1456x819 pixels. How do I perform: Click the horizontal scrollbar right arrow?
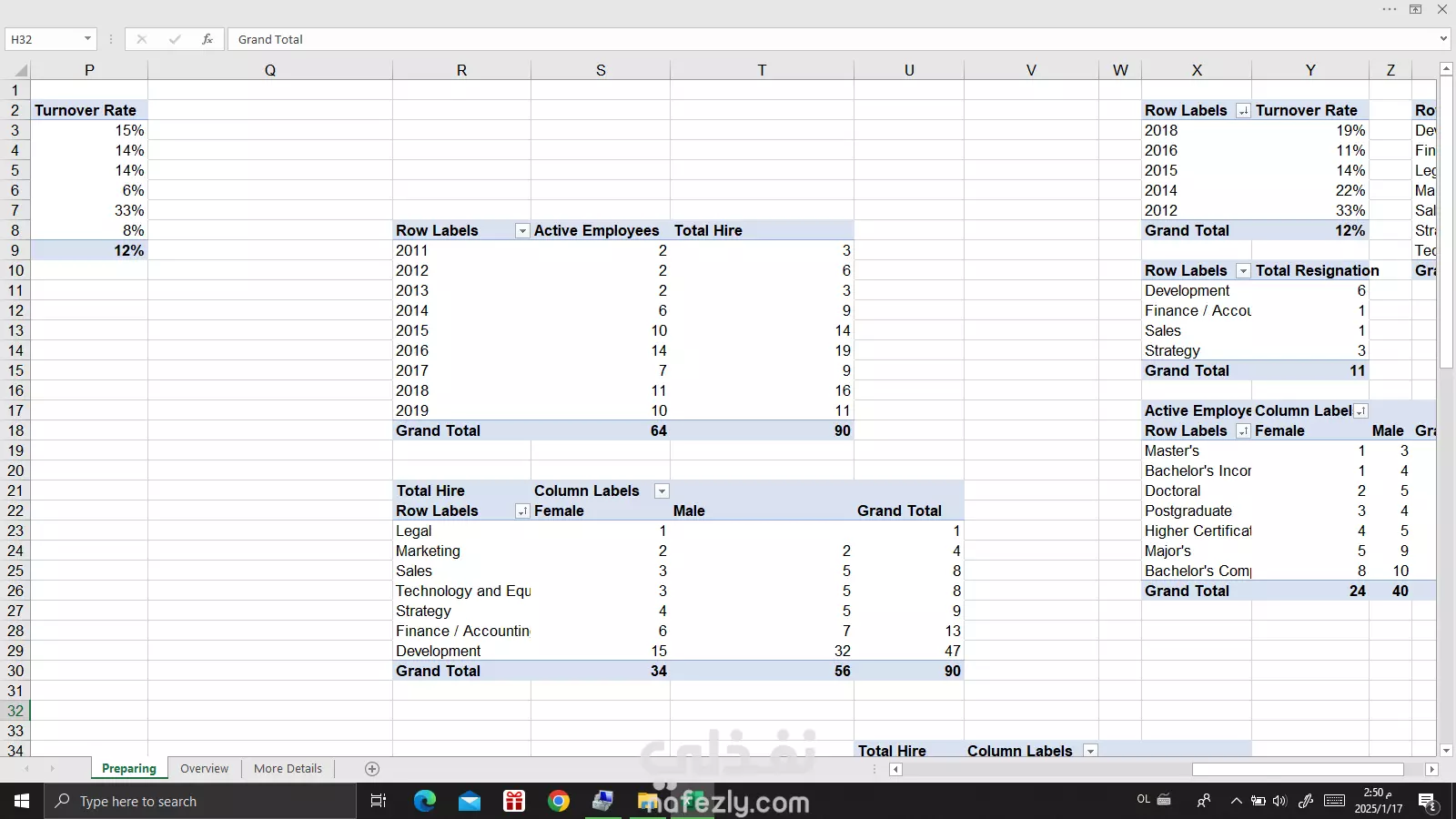click(x=1431, y=769)
